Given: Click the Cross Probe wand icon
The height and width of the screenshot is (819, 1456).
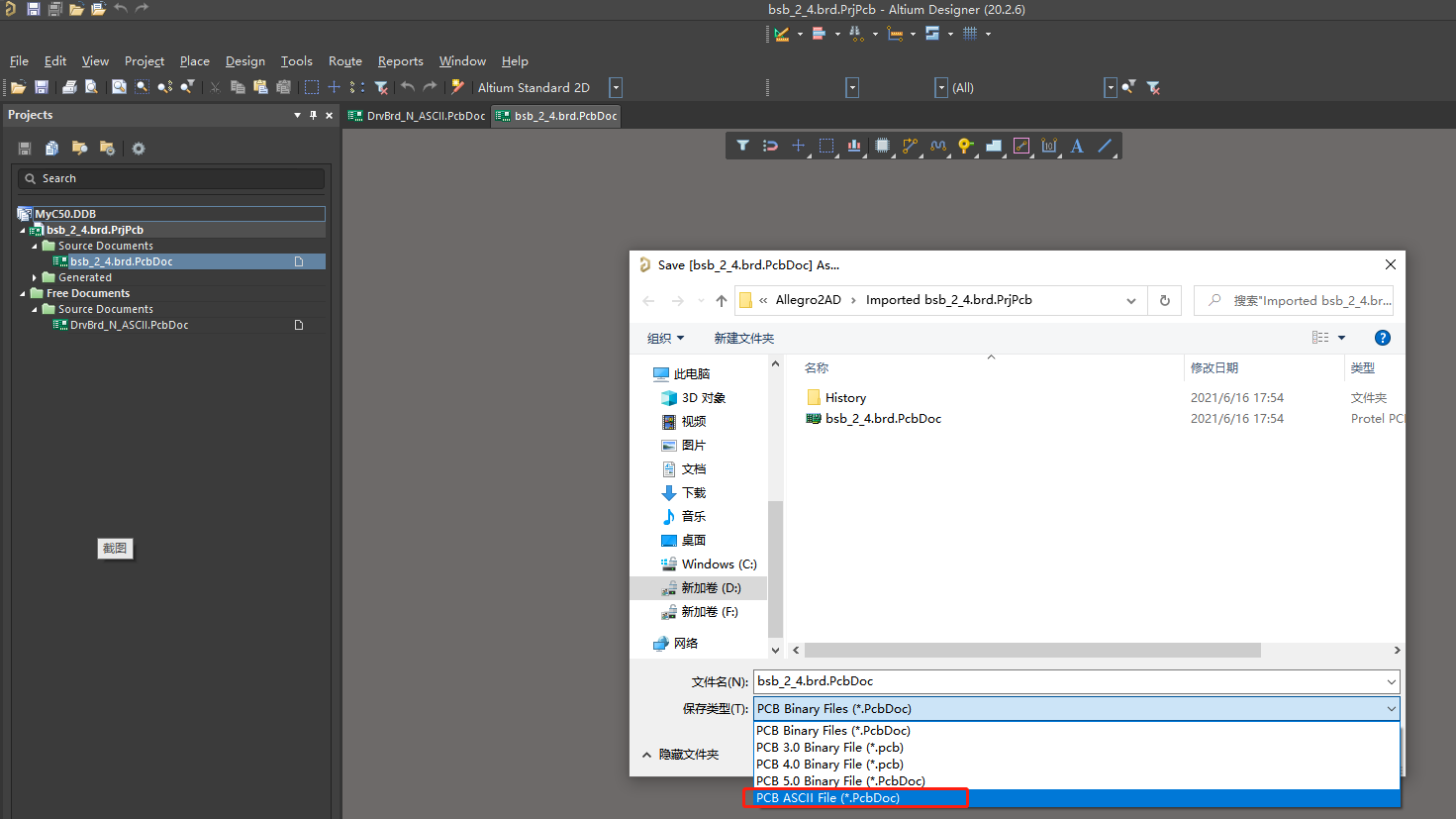Looking at the screenshot, I should pyautogui.click(x=457, y=87).
